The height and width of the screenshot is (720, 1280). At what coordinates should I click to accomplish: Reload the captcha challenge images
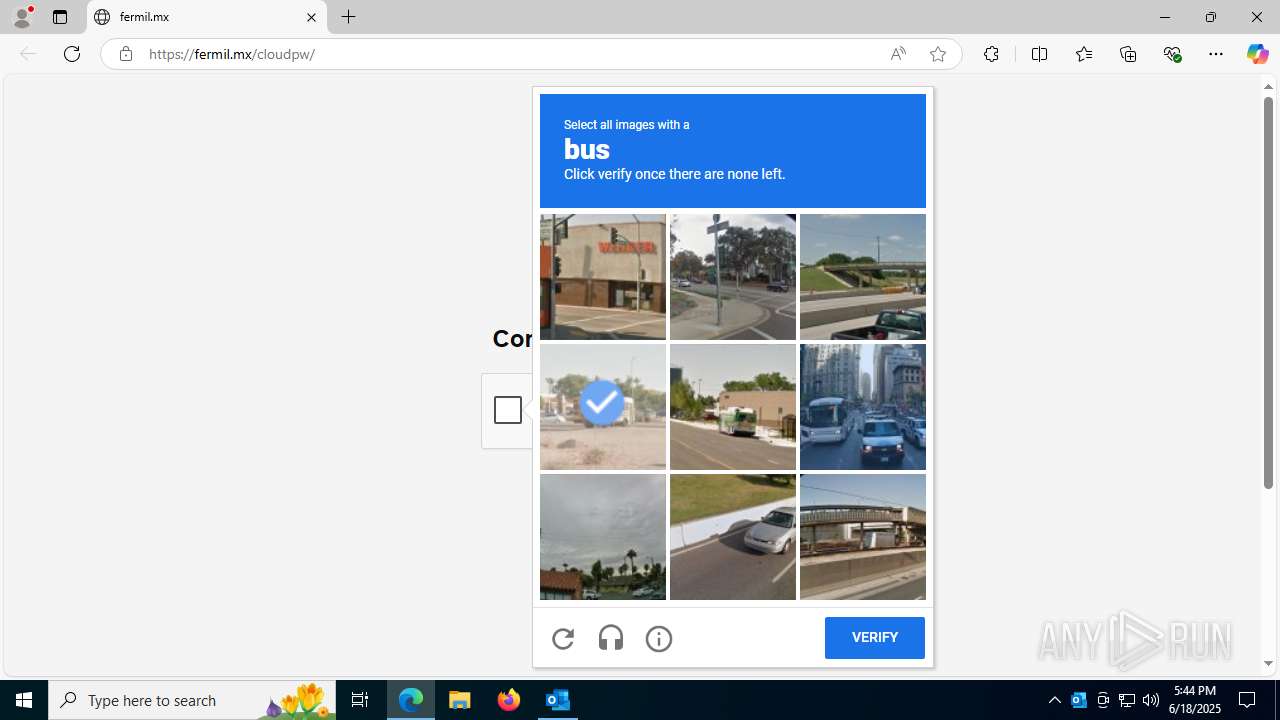click(x=563, y=638)
